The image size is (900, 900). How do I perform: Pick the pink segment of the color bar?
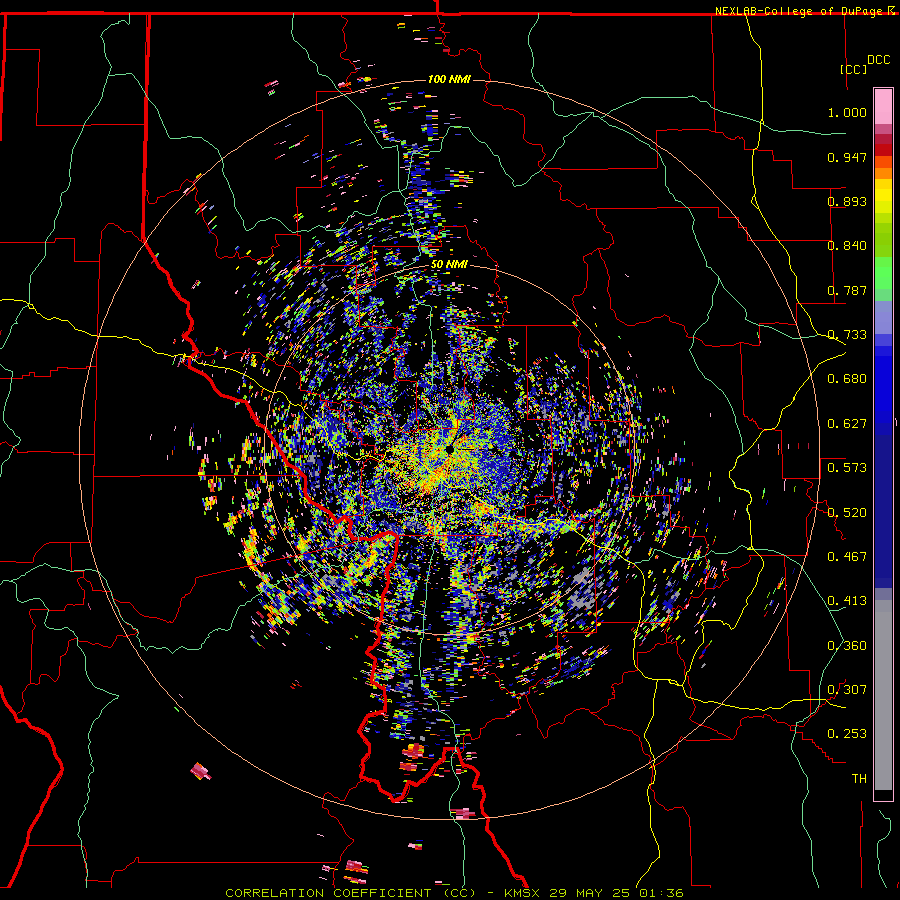(x=883, y=107)
